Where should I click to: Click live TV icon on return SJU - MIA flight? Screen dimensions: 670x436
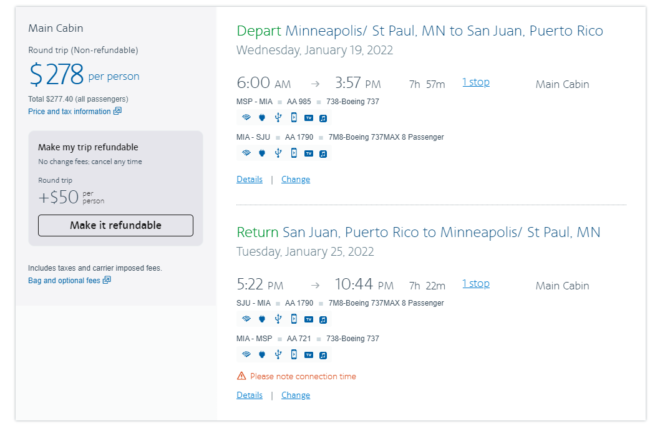(309, 319)
